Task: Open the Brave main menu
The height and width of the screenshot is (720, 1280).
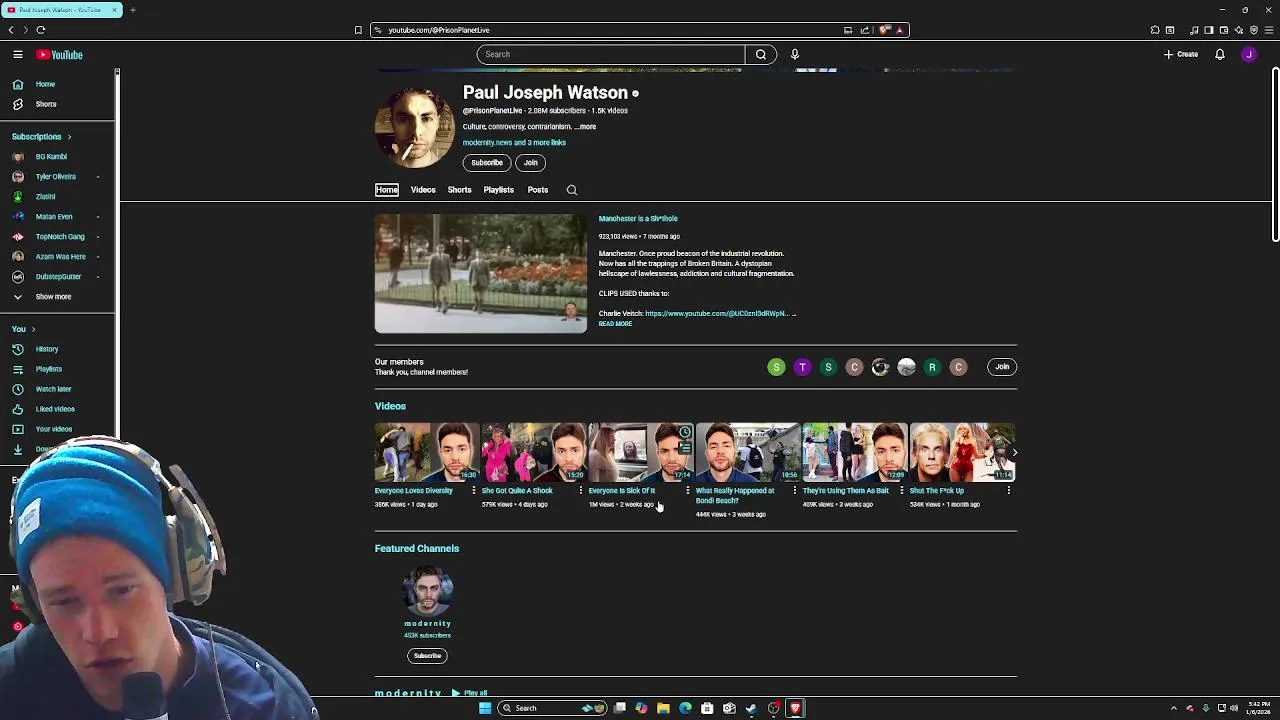Action: 1269,30
